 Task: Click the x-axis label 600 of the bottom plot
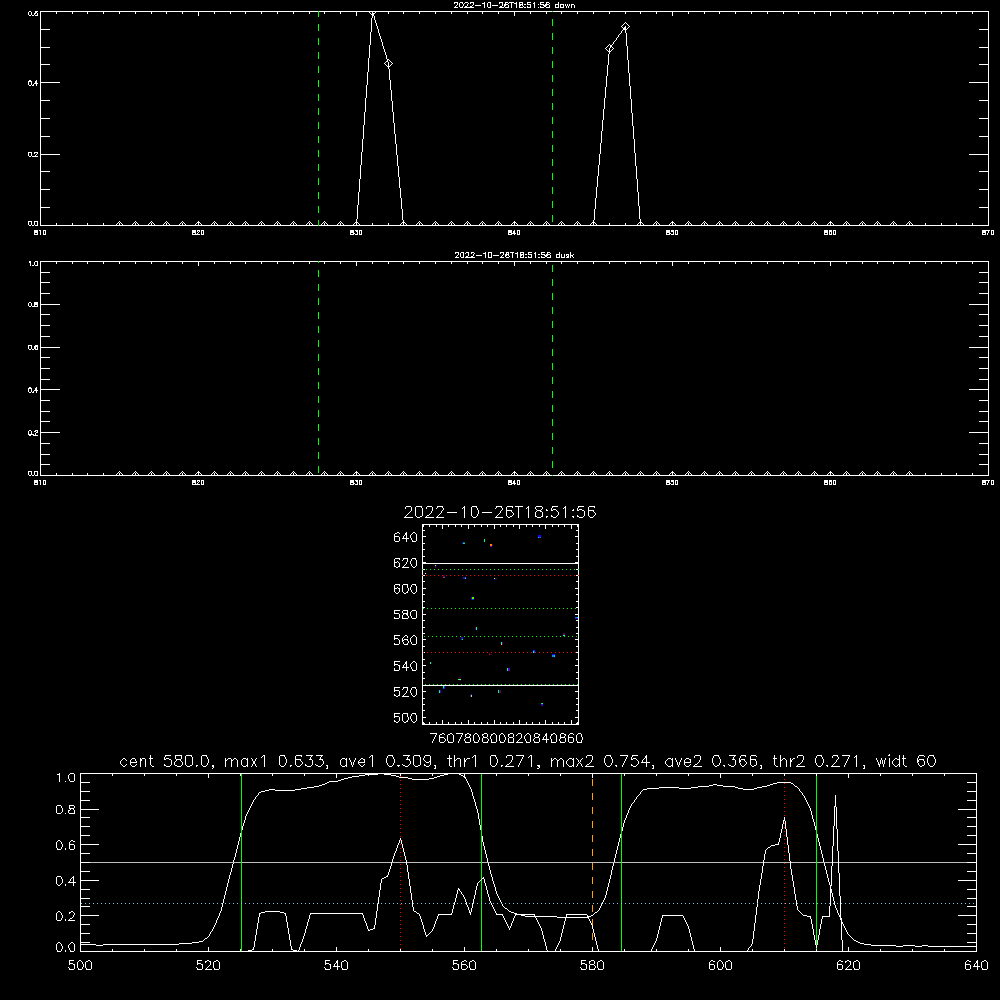[x=721, y=965]
